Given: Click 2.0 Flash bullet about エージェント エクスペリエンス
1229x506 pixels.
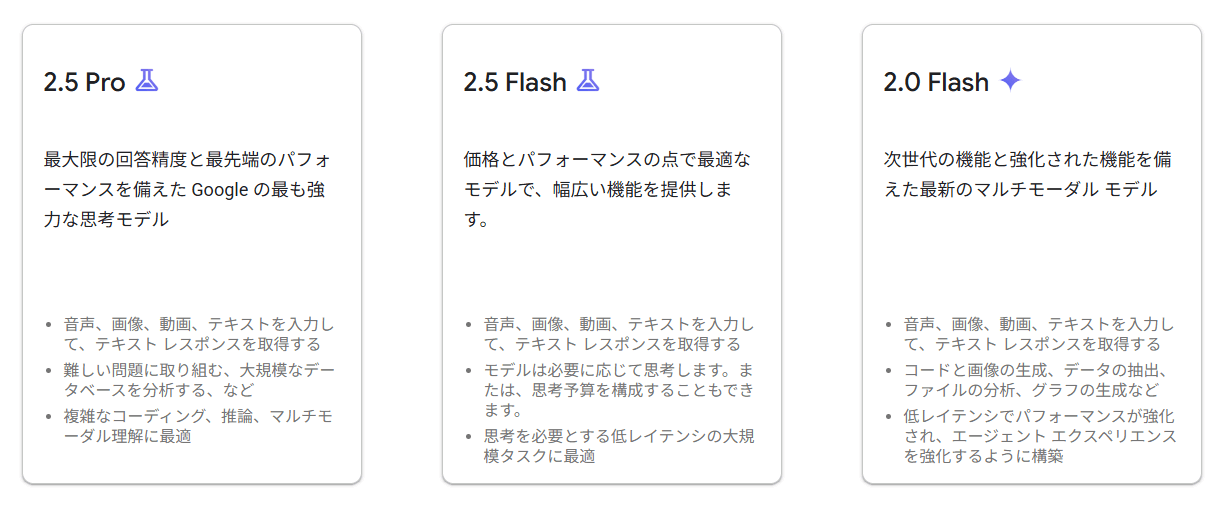Looking at the screenshot, I should [1040, 436].
